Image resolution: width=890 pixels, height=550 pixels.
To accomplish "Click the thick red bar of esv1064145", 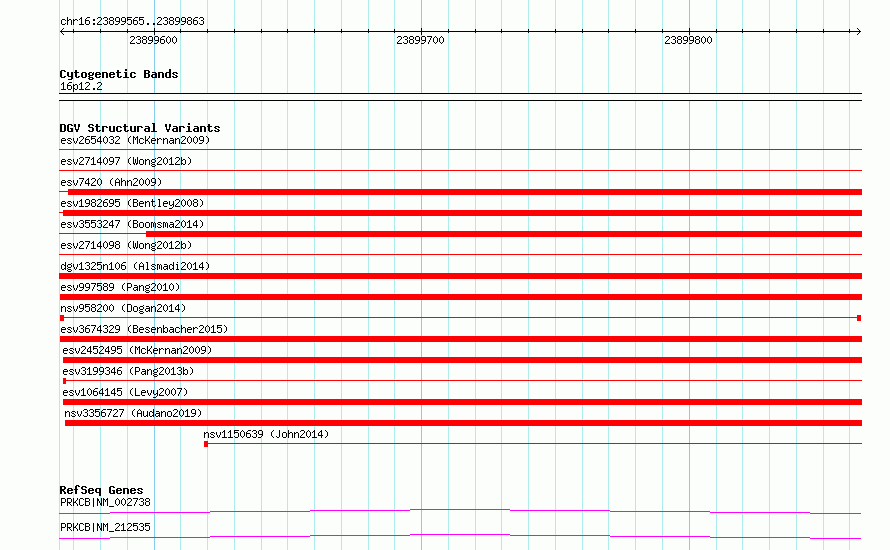I will [463, 402].
